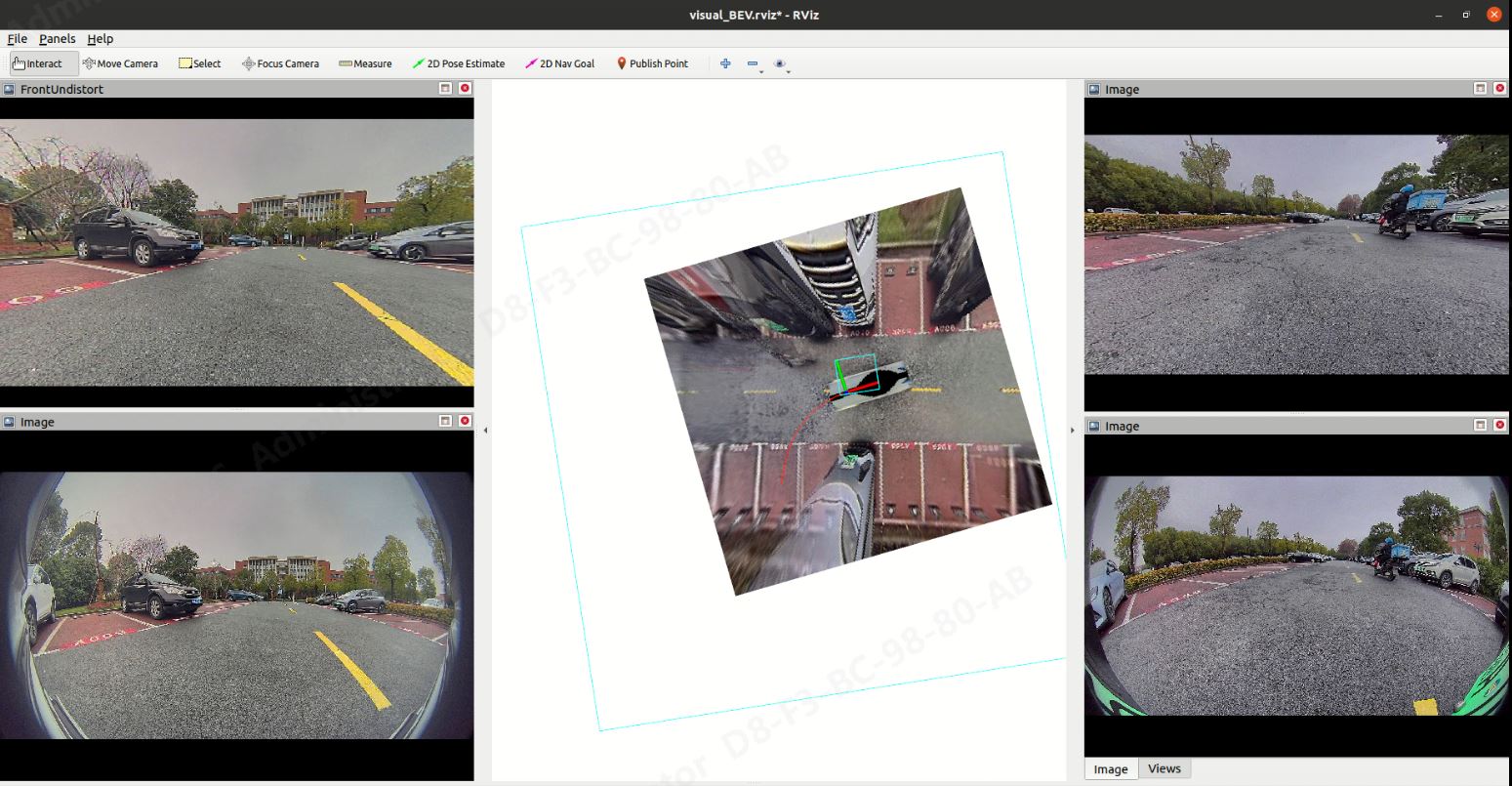Toggle floating for bottom-left Image panel
This screenshot has height=786, width=1512.
(445, 422)
